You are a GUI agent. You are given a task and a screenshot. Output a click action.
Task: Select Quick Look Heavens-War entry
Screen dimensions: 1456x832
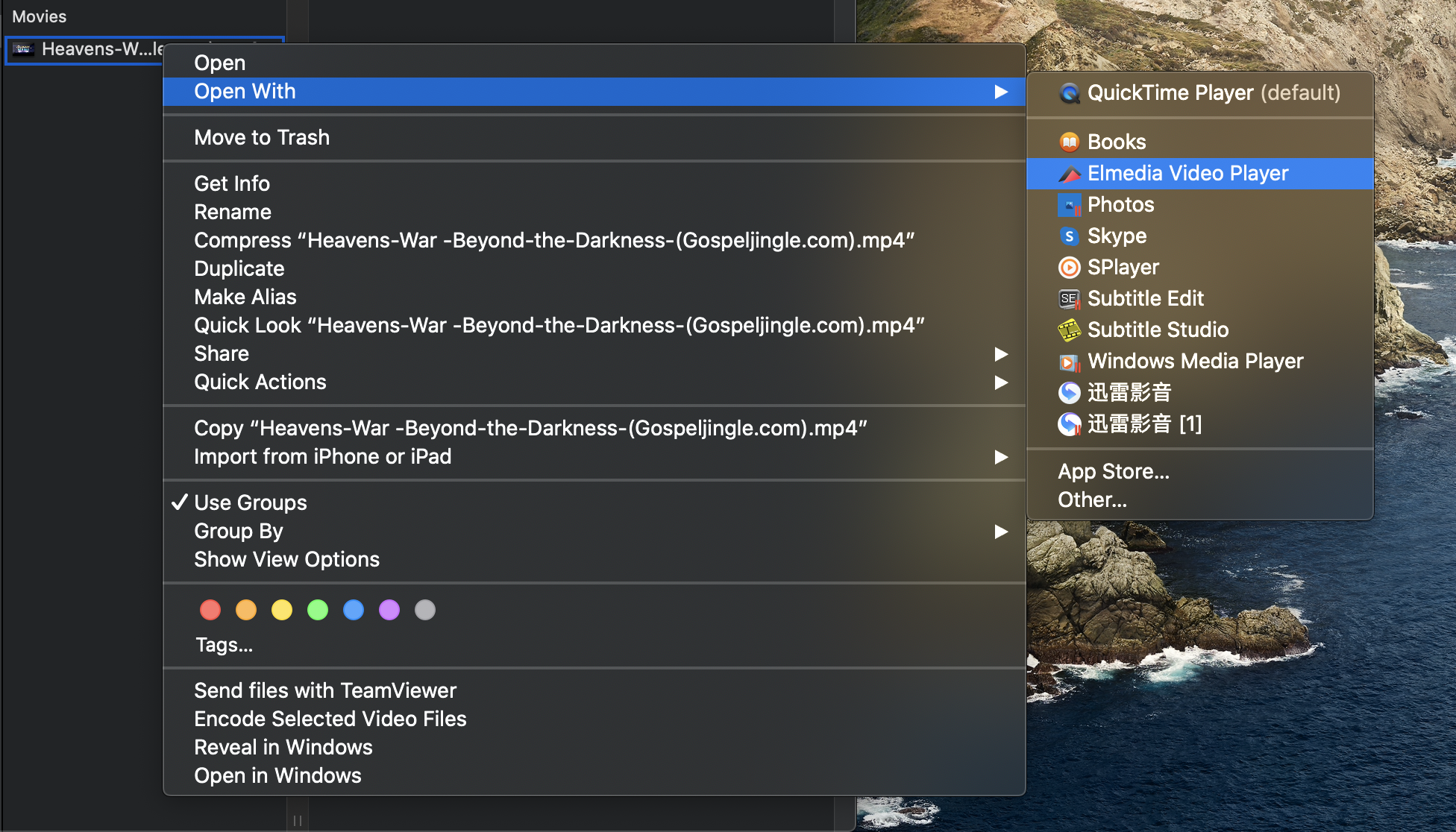[594, 326]
